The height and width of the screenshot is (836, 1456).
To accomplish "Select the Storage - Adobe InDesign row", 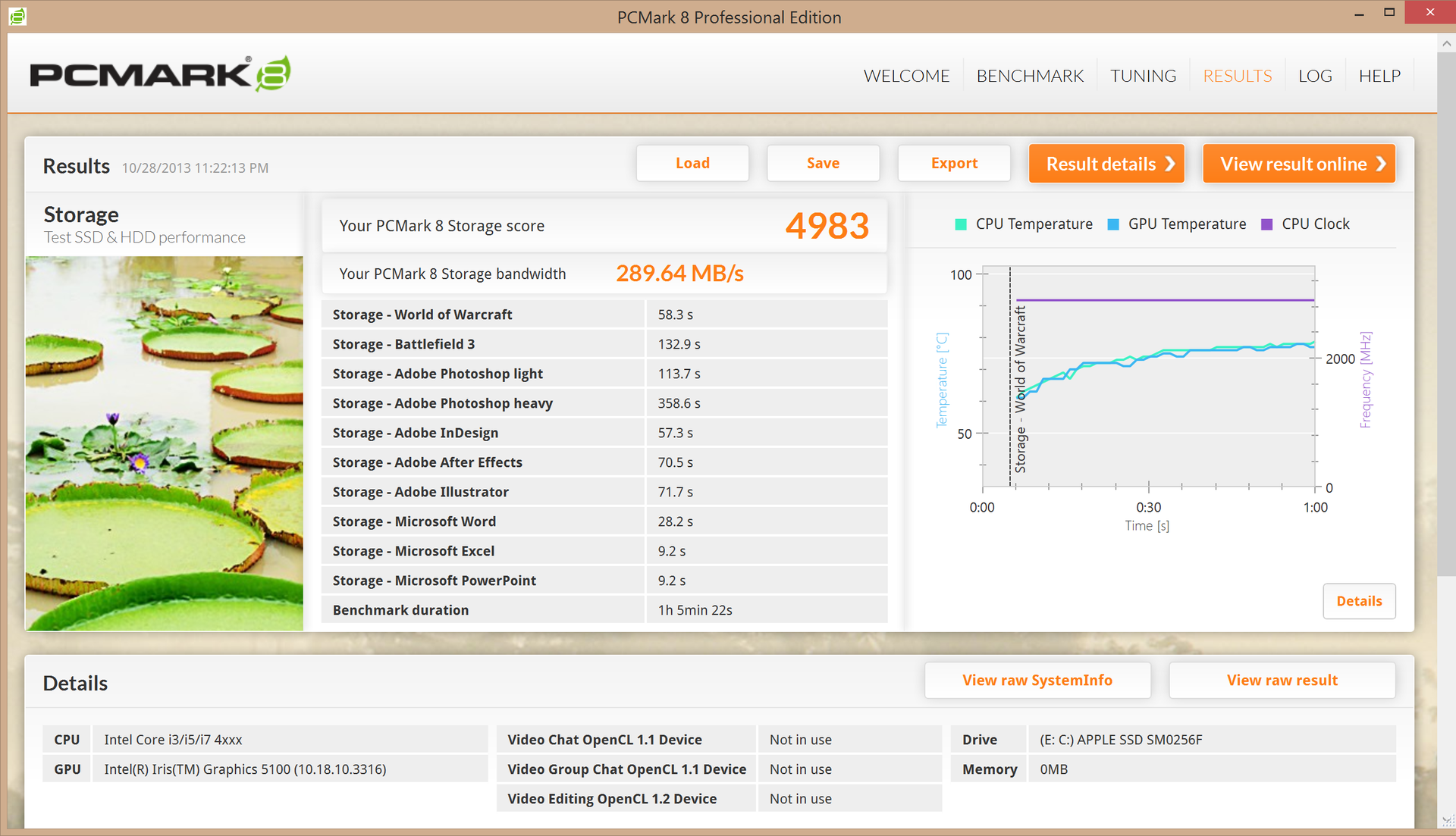I will (604, 433).
